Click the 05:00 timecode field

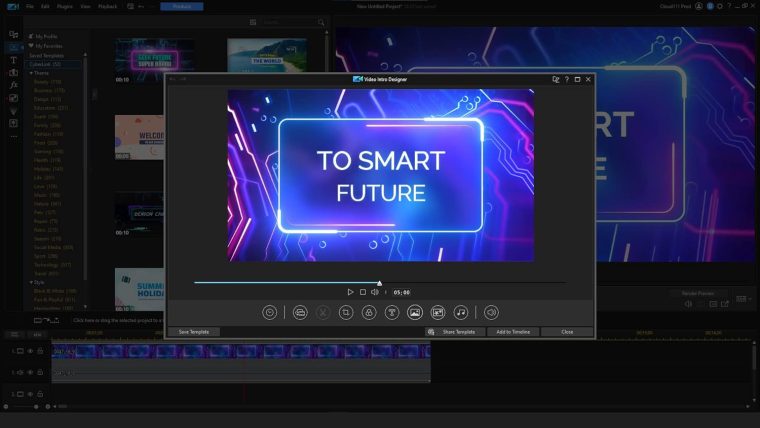coord(401,292)
